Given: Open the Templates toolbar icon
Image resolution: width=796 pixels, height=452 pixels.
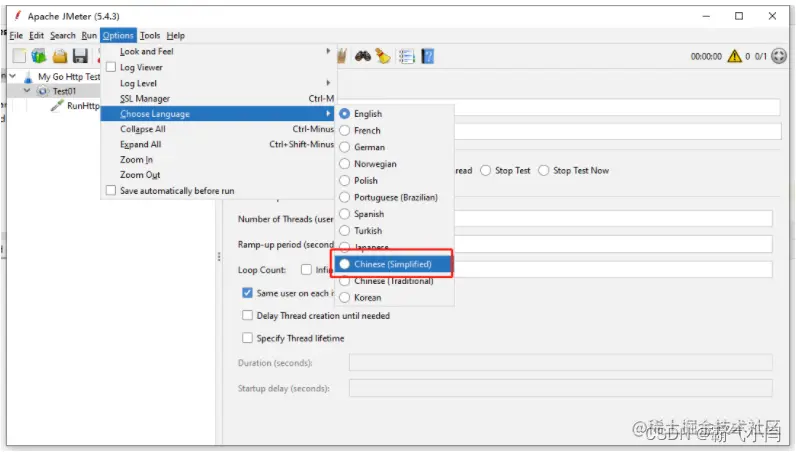Looking at the screenshot, I should click(39, 56).
